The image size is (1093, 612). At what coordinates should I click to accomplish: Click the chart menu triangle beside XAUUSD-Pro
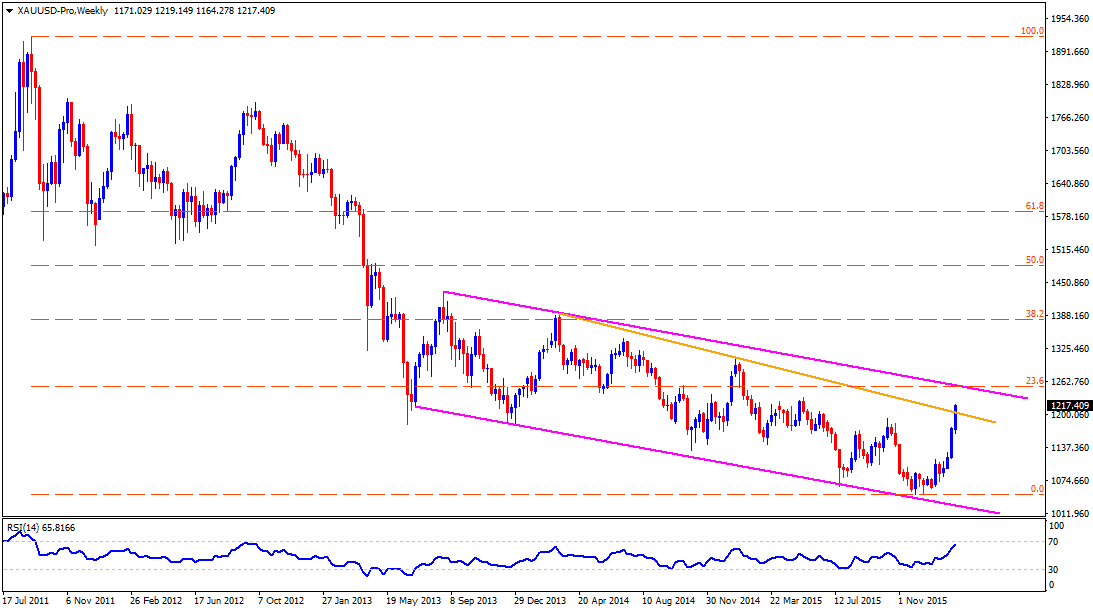[x=9, y=11]
